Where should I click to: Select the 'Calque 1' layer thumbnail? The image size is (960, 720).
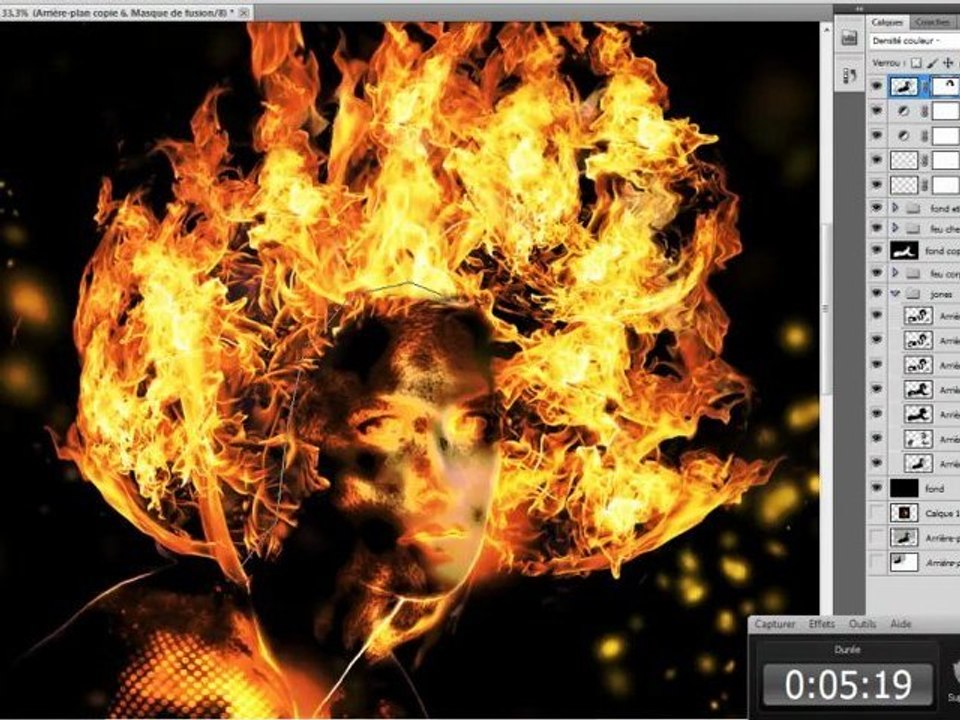click(904, 512)
